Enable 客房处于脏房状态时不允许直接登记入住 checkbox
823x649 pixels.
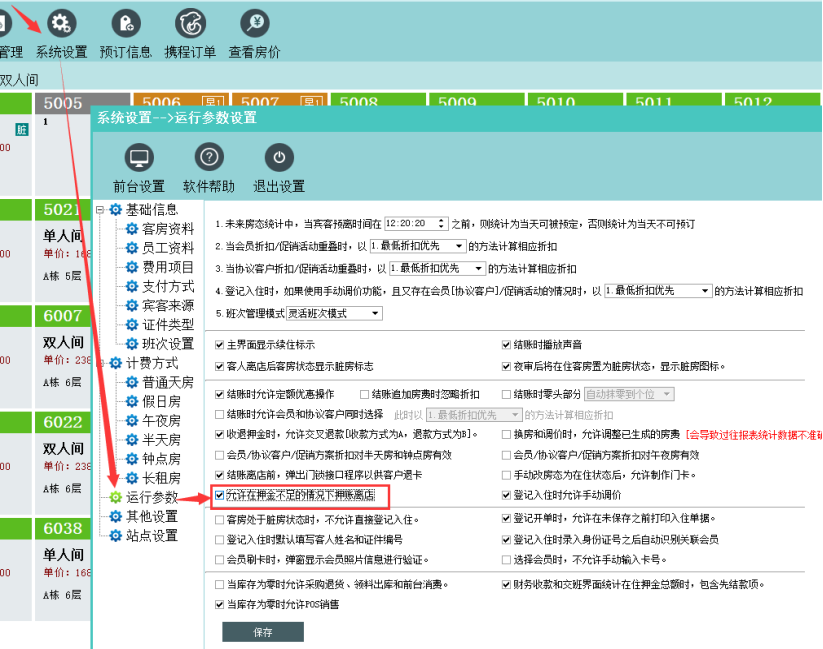220,520
